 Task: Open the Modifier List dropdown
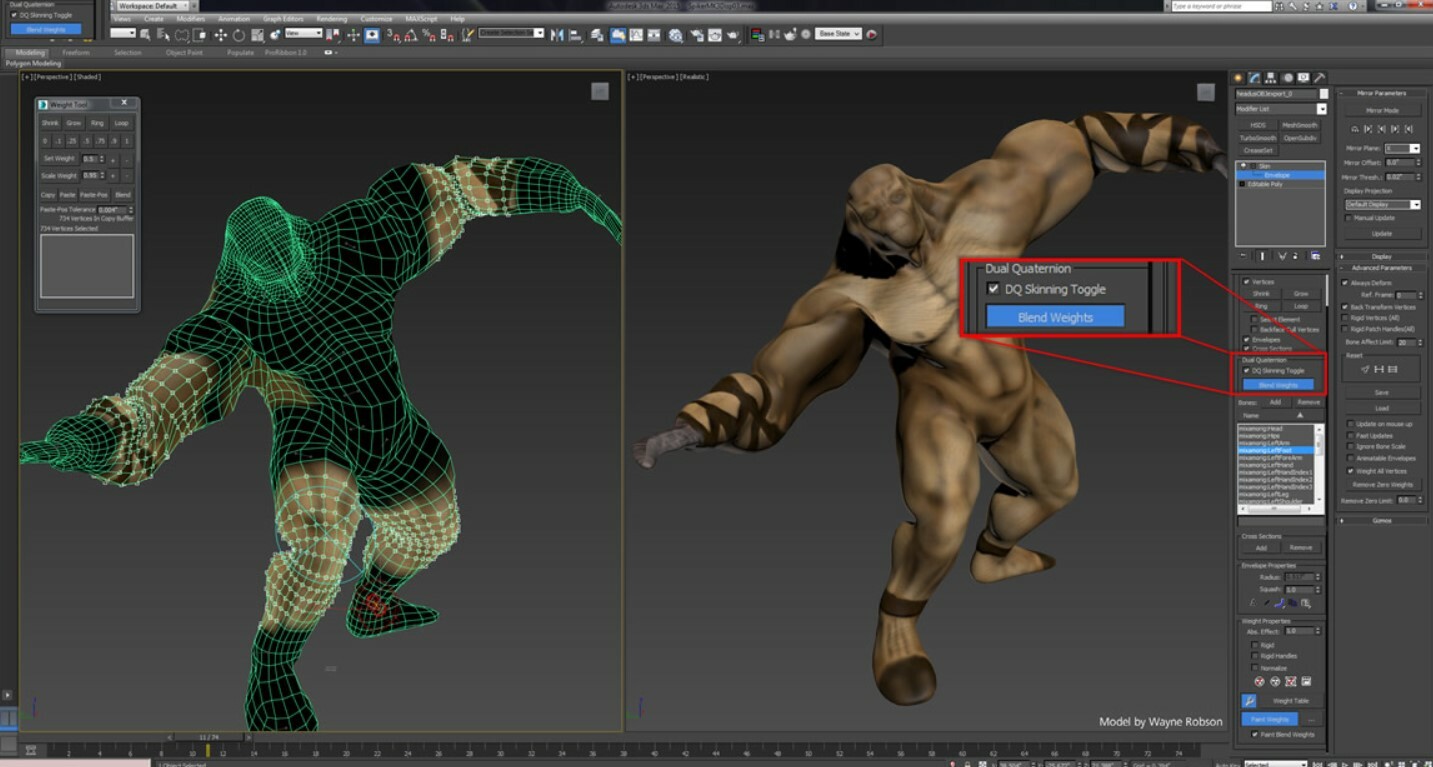[1281, 109]
